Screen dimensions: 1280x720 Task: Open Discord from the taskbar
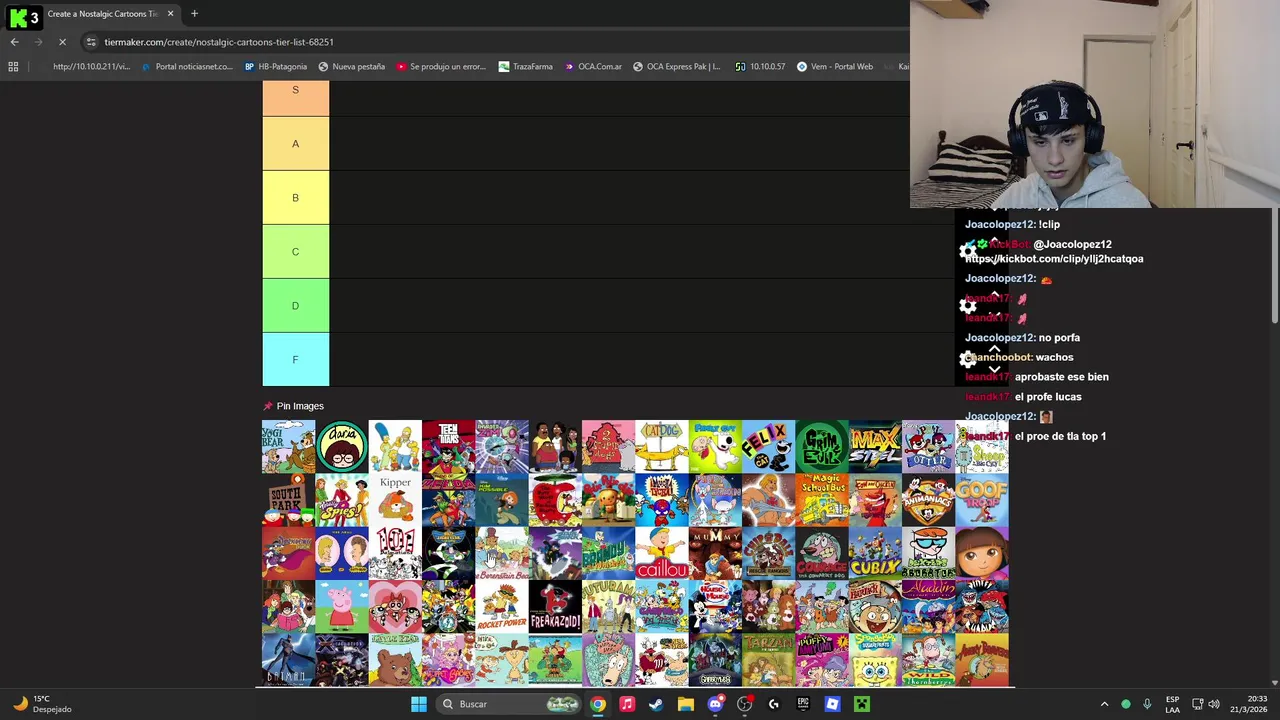coord(715,704)
